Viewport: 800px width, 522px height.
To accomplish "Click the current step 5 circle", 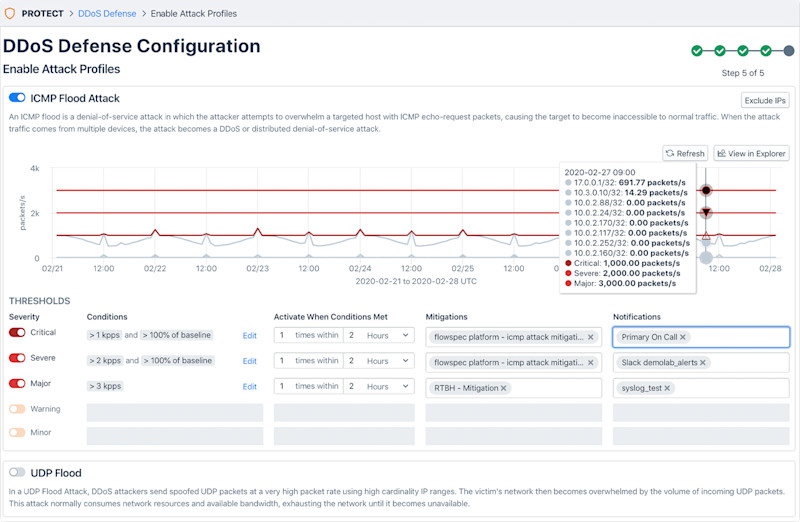I will coord(789,51).
